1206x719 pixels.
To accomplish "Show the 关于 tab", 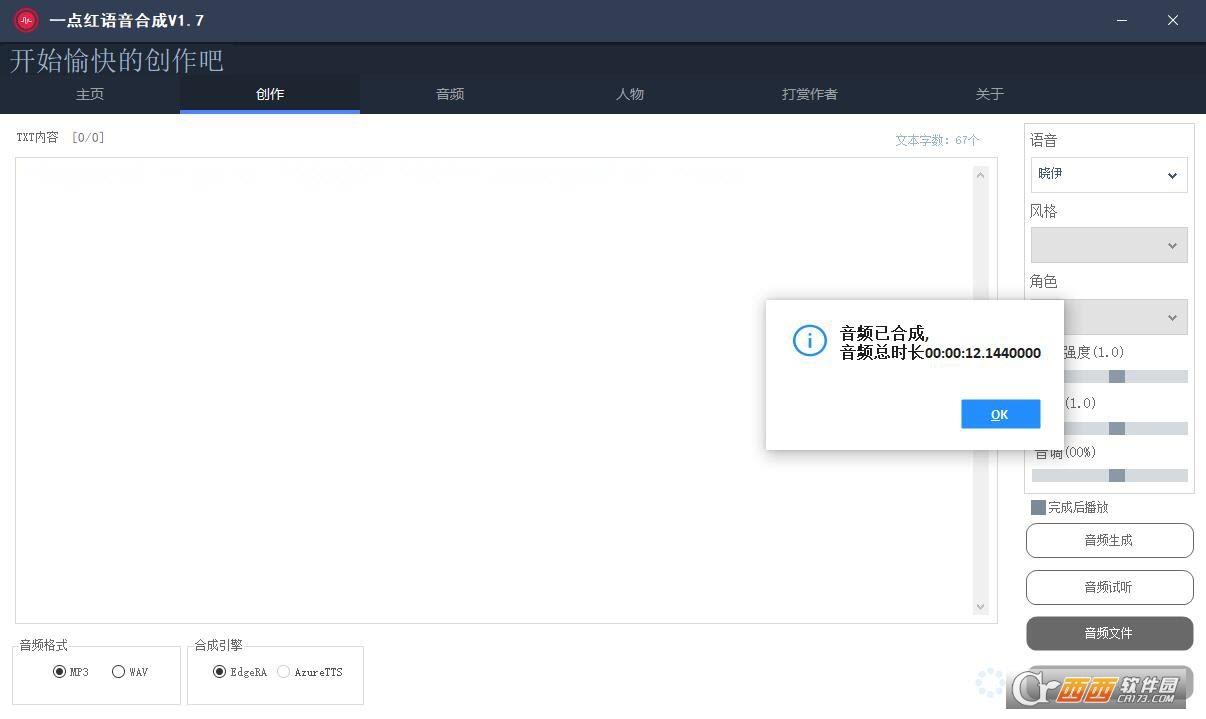I will tap(990, 94).
